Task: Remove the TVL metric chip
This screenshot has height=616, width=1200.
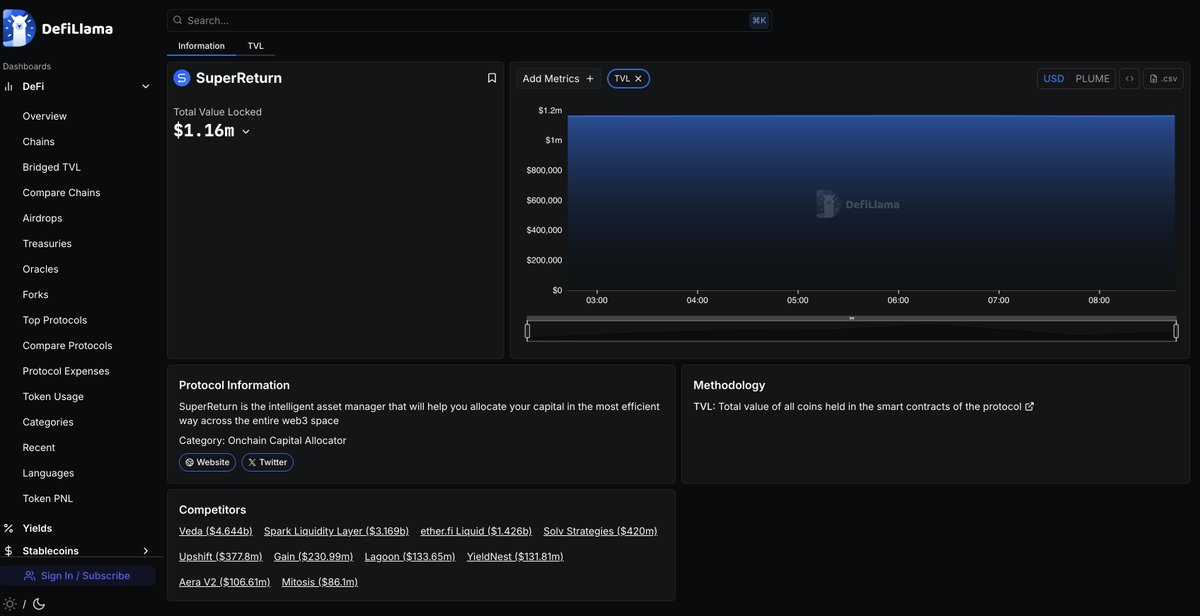Action: (x=638, y=78)
